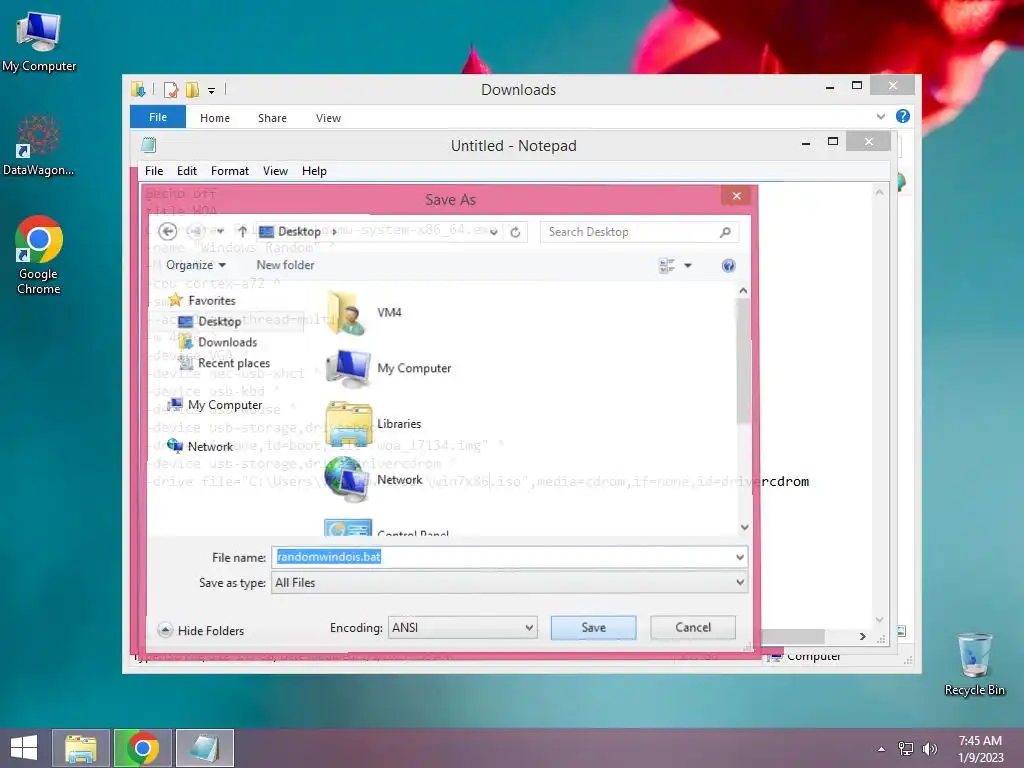Expand the Desktop breadcrumb chevron

coord(334,231)
